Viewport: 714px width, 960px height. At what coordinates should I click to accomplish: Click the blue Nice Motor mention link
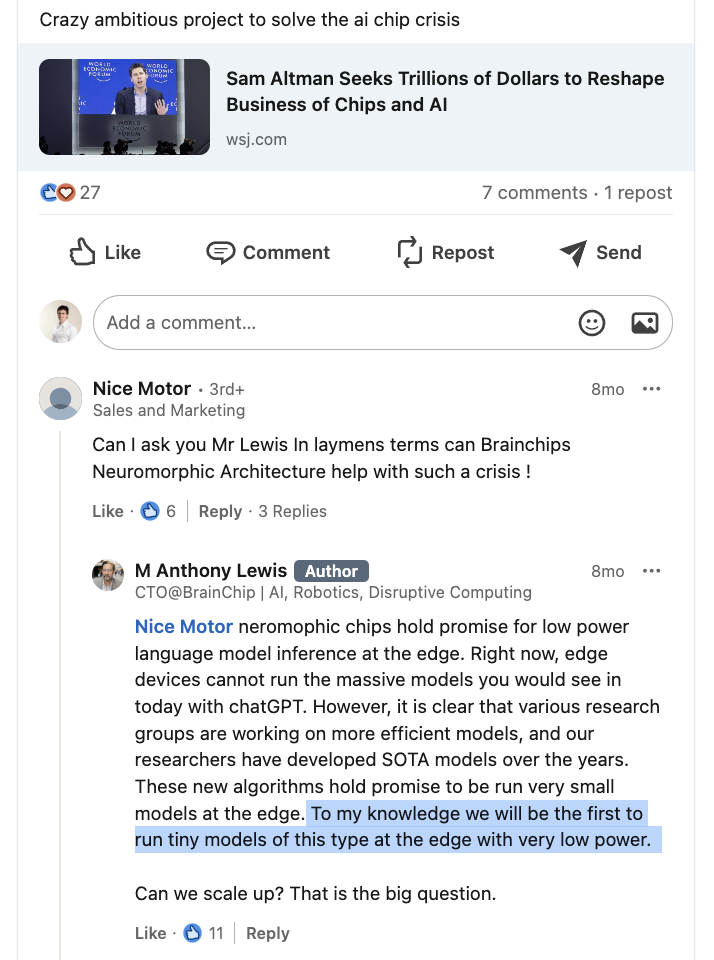point(184,627)
